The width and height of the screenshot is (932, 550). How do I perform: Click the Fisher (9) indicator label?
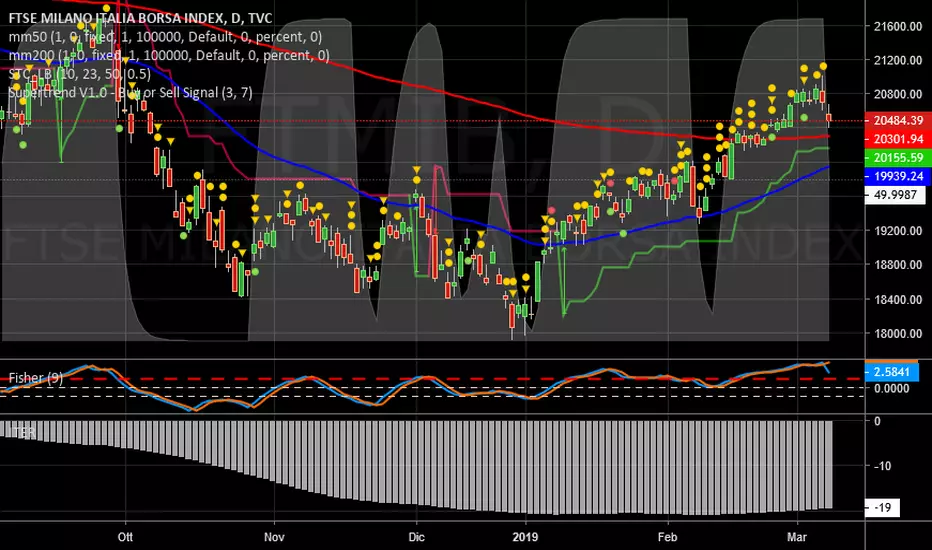pyautogui.click(x=36, y=378)
